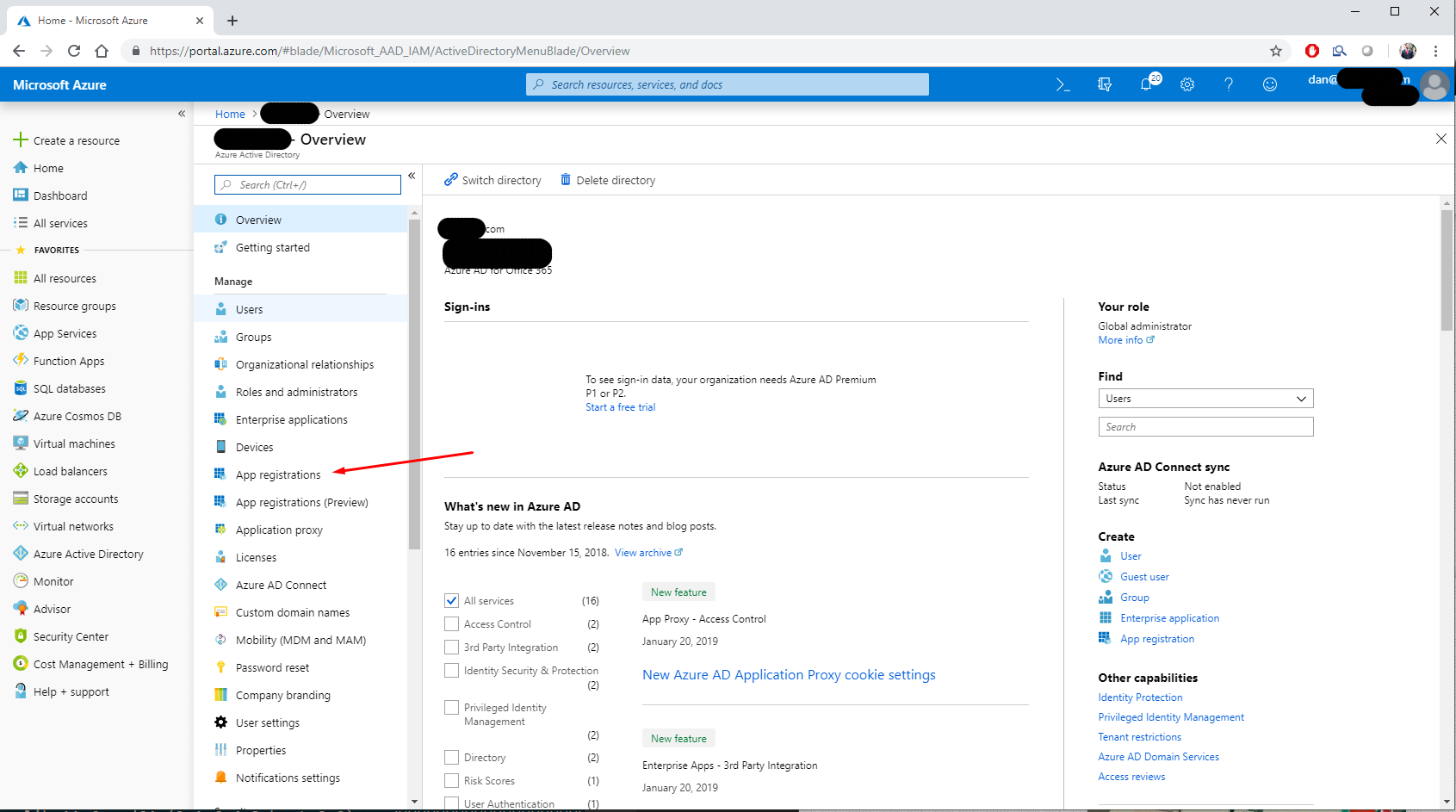Click the Delete directory trash icon
1456x812 pixels.
[566, 179]
